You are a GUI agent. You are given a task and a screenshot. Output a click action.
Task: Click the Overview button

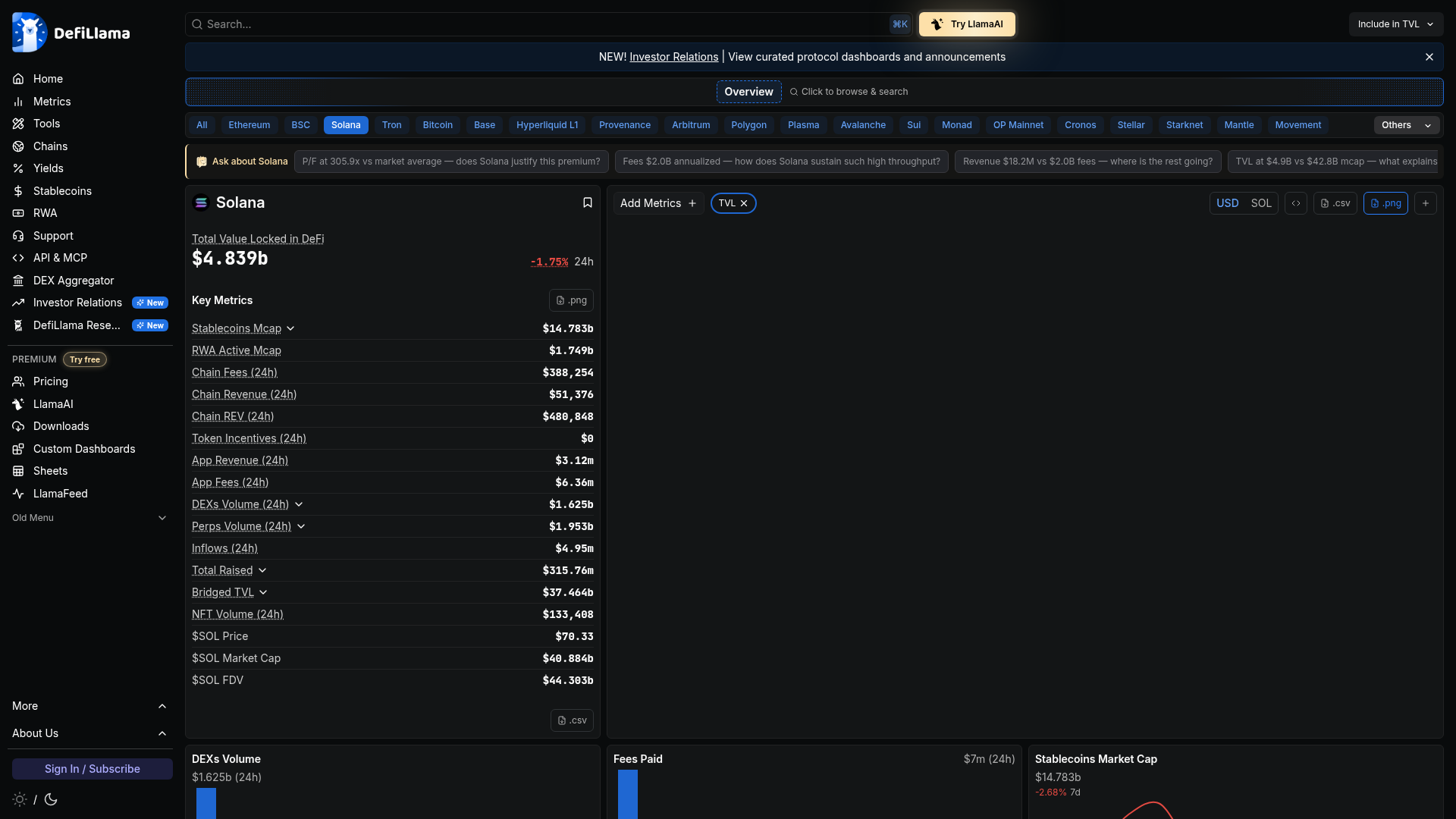748,92
